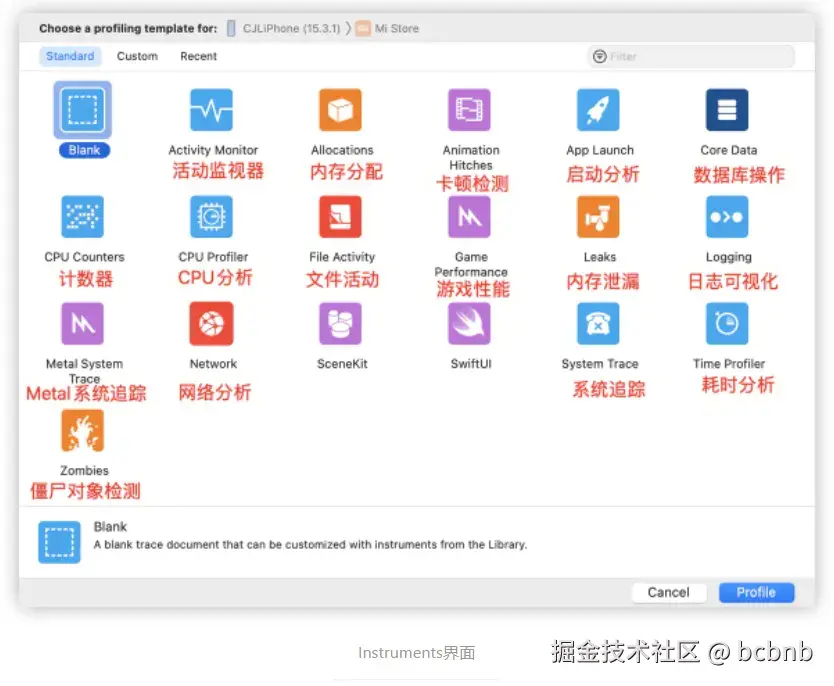Click the System Trace label text

point(600,364)
